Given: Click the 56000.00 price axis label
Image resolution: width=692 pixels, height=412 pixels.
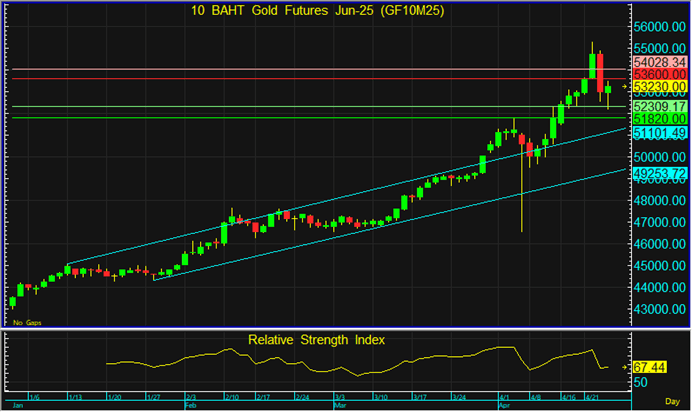Looking at the screenshot, I should 659,27.
